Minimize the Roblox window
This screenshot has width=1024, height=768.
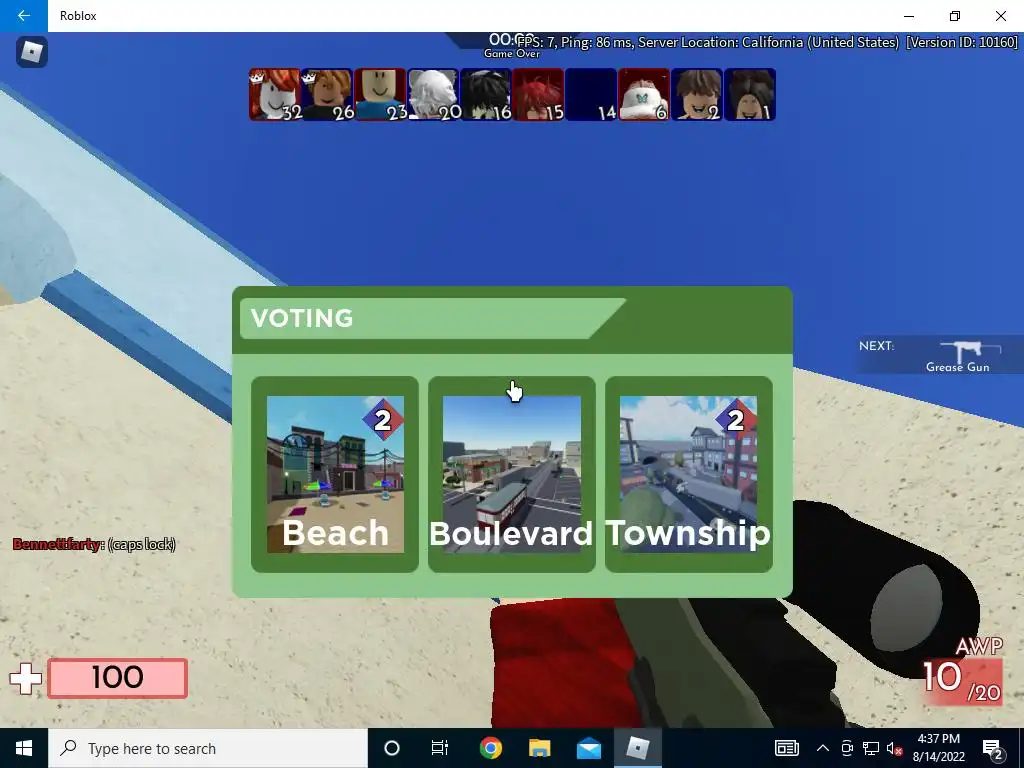[x=909, y=16]
